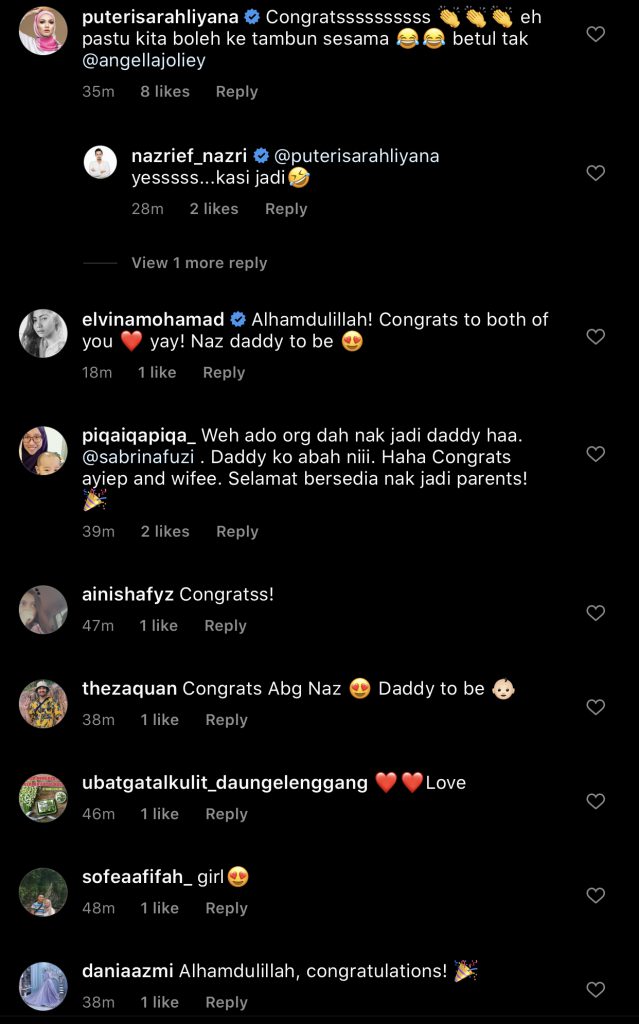Heart sofeaafifah_'s girl comment
The height and width of the screenshot is (1024, 639).
pyautogui.click(x=595, y=895)
